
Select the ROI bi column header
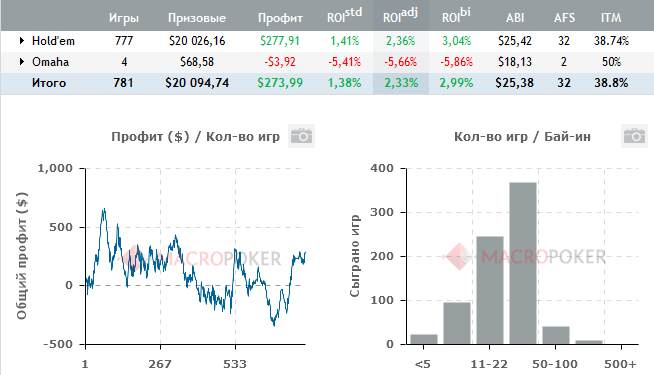[456, 15]
